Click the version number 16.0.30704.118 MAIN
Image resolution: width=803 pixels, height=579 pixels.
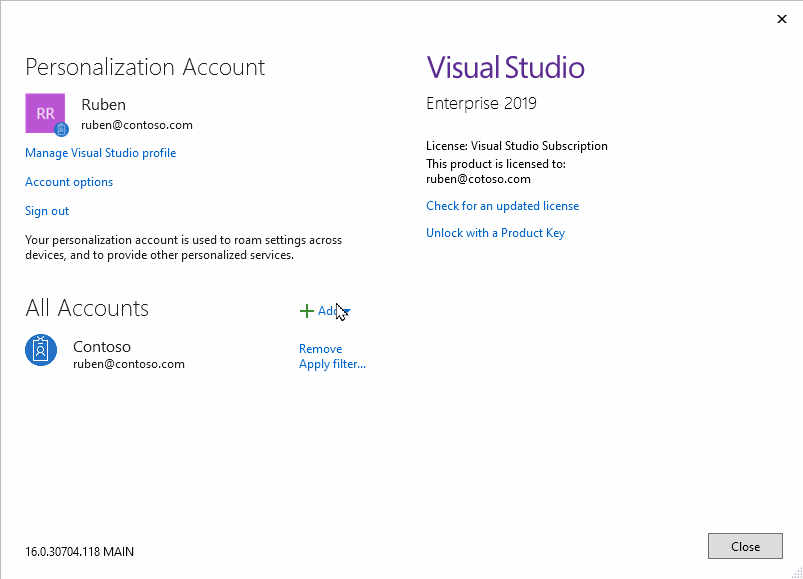coord(78,551)
